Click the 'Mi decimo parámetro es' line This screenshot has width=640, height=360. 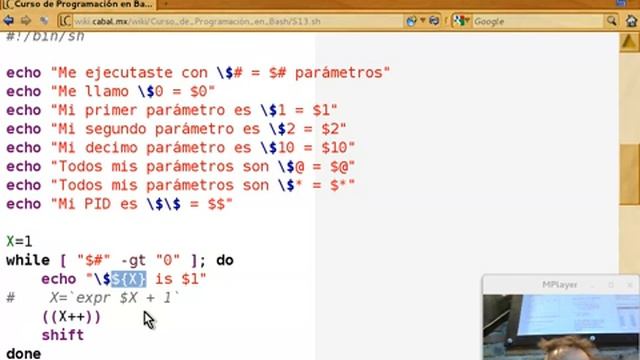tap(180, 148)
